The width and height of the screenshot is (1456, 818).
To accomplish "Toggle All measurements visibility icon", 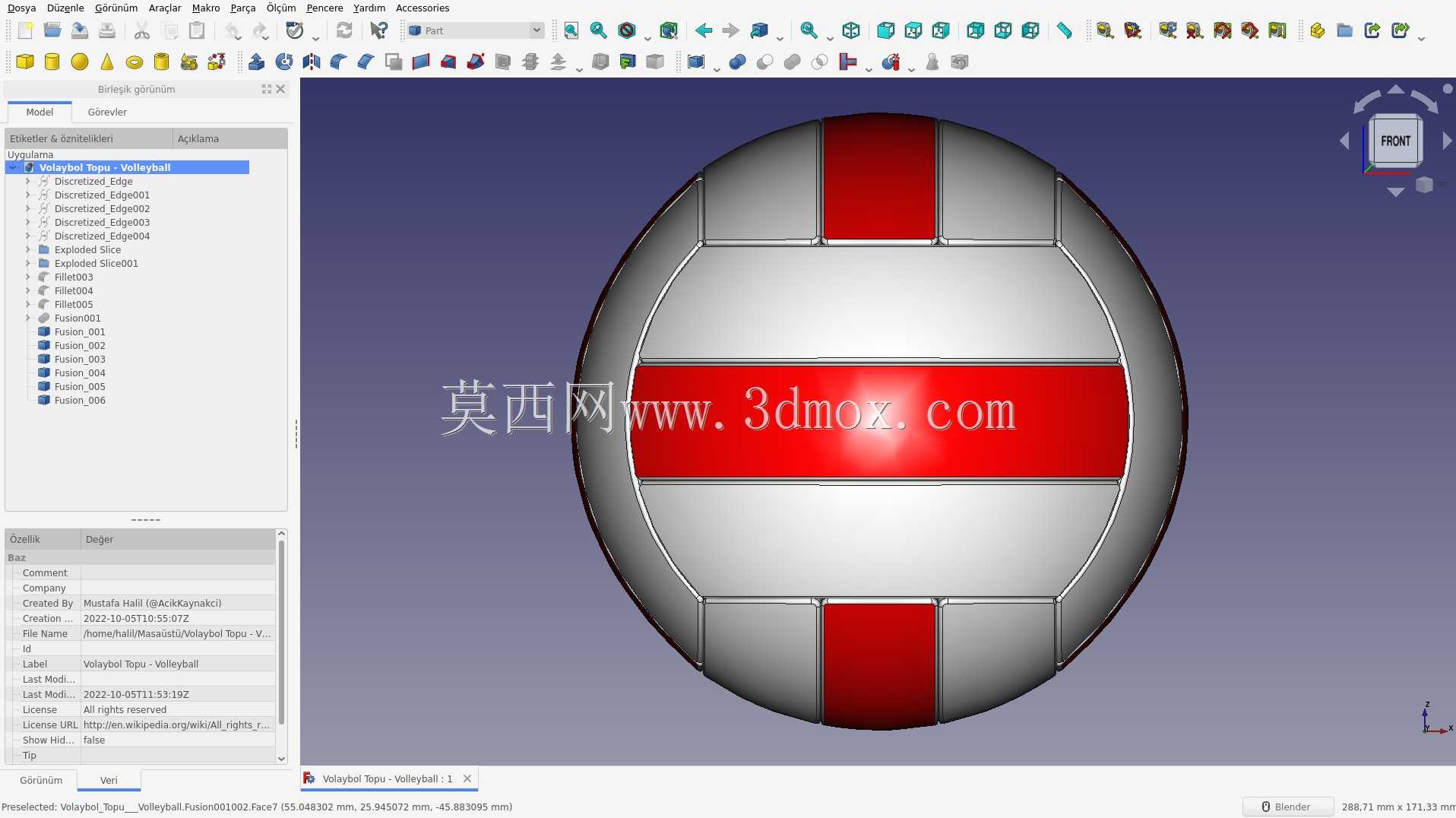I will click(x=1222, y=30).
